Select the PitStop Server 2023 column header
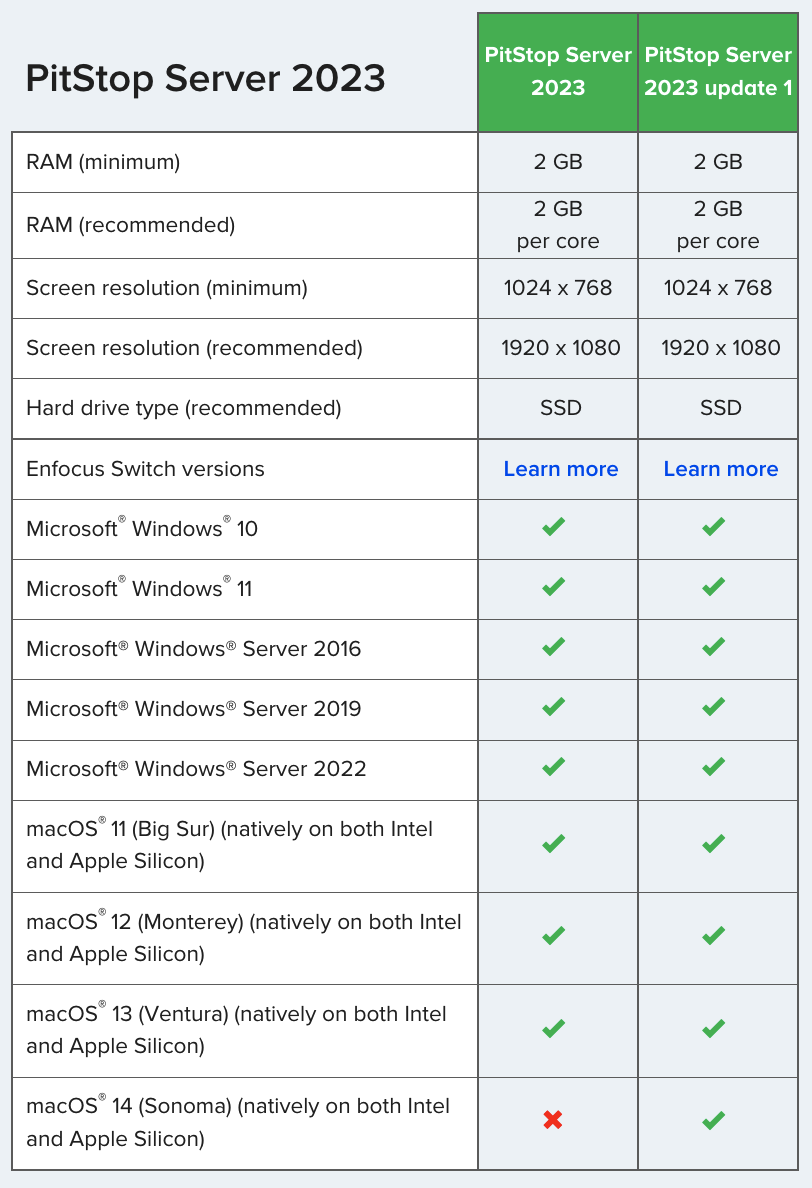812x1188 pixels. (x=558, y=71)
